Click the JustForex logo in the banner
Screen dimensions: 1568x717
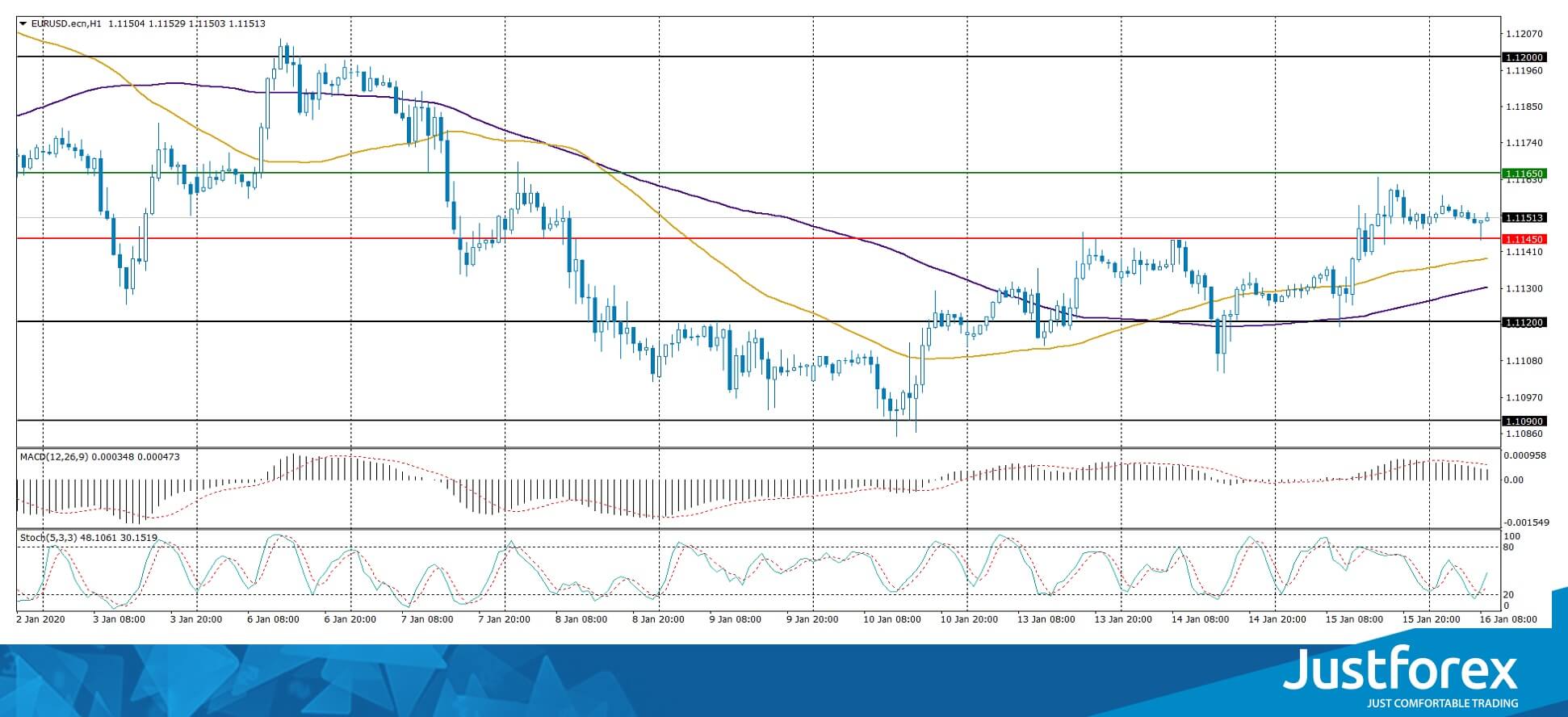click(1402, 677)
